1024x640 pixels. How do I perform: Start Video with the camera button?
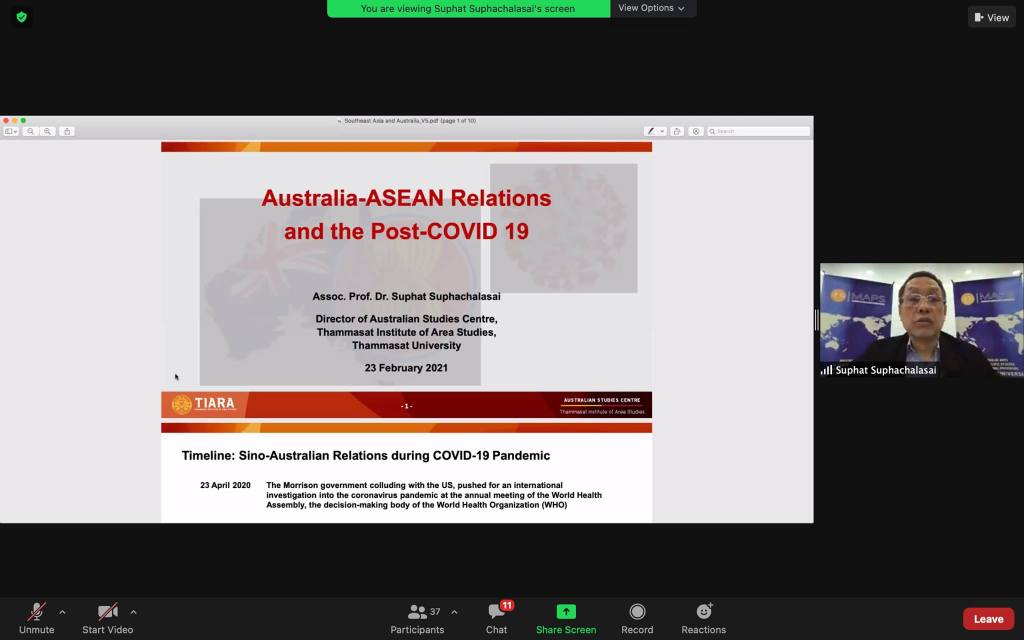[x=107, y=618]
